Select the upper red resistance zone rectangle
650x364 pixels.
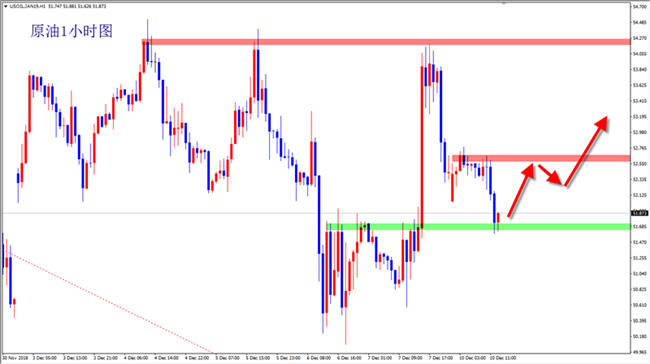pyautogui.click(x=386, y=42)
